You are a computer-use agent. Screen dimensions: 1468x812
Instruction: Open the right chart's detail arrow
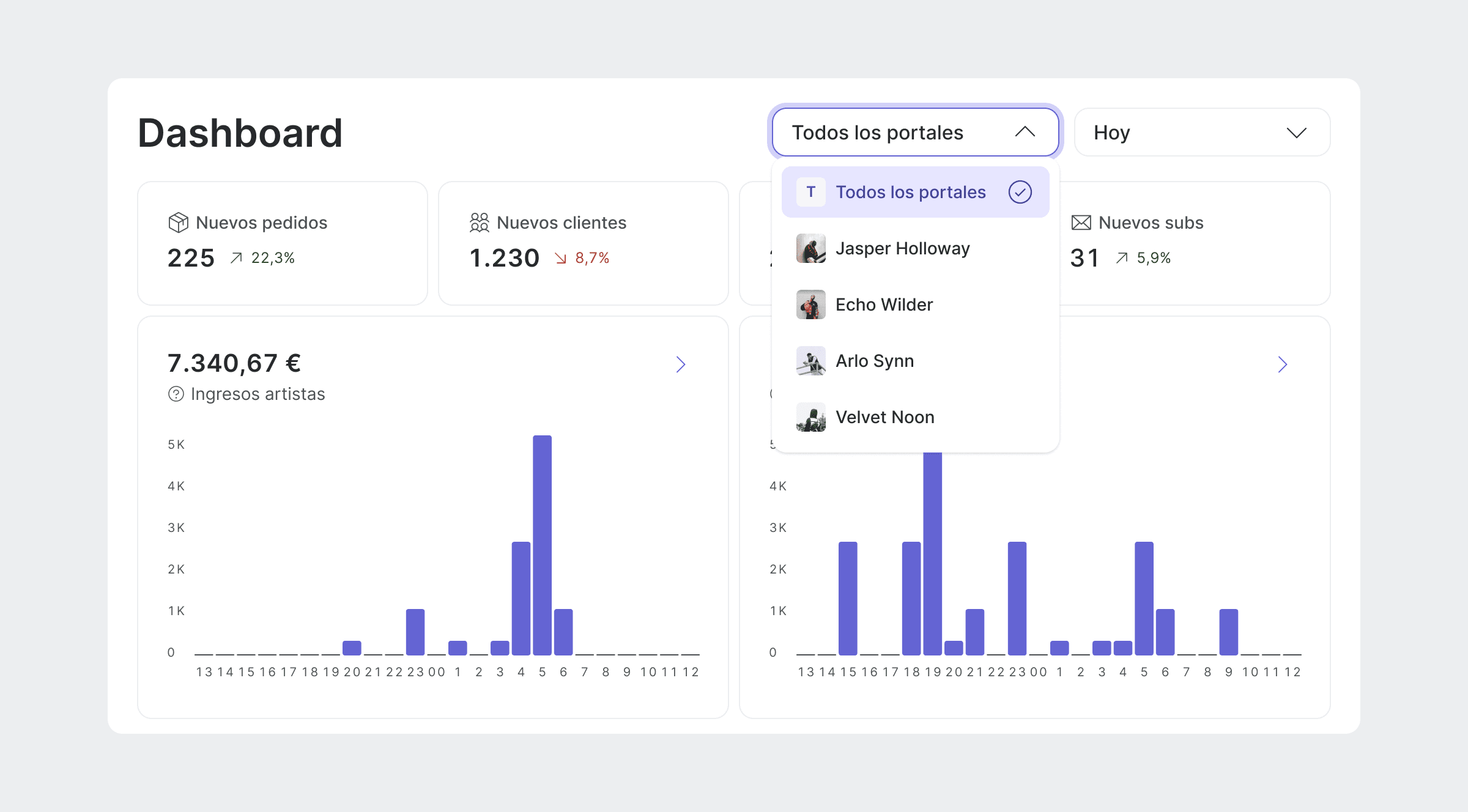tap(1282, 364)
